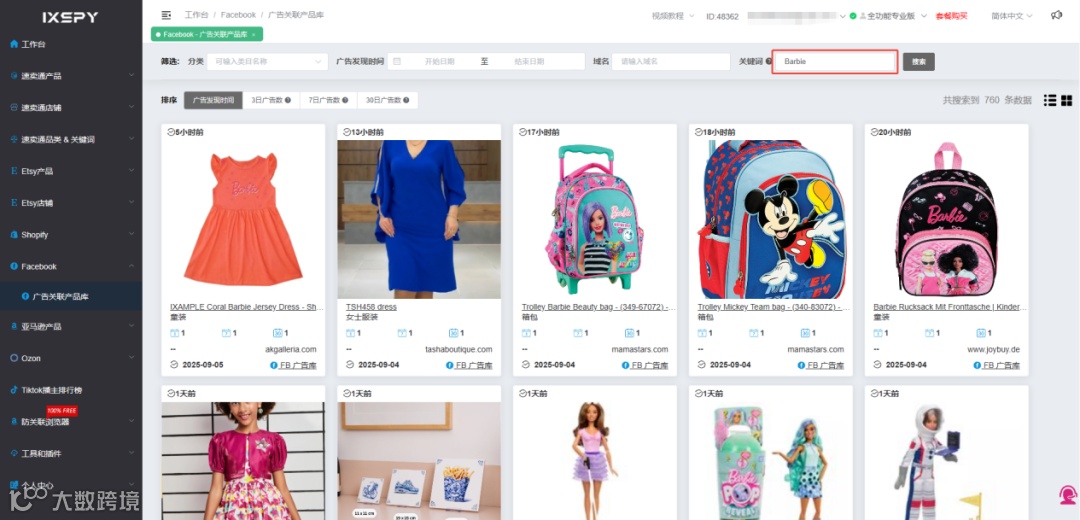Click blue dress product thumbnail

[x=419, y=219]
